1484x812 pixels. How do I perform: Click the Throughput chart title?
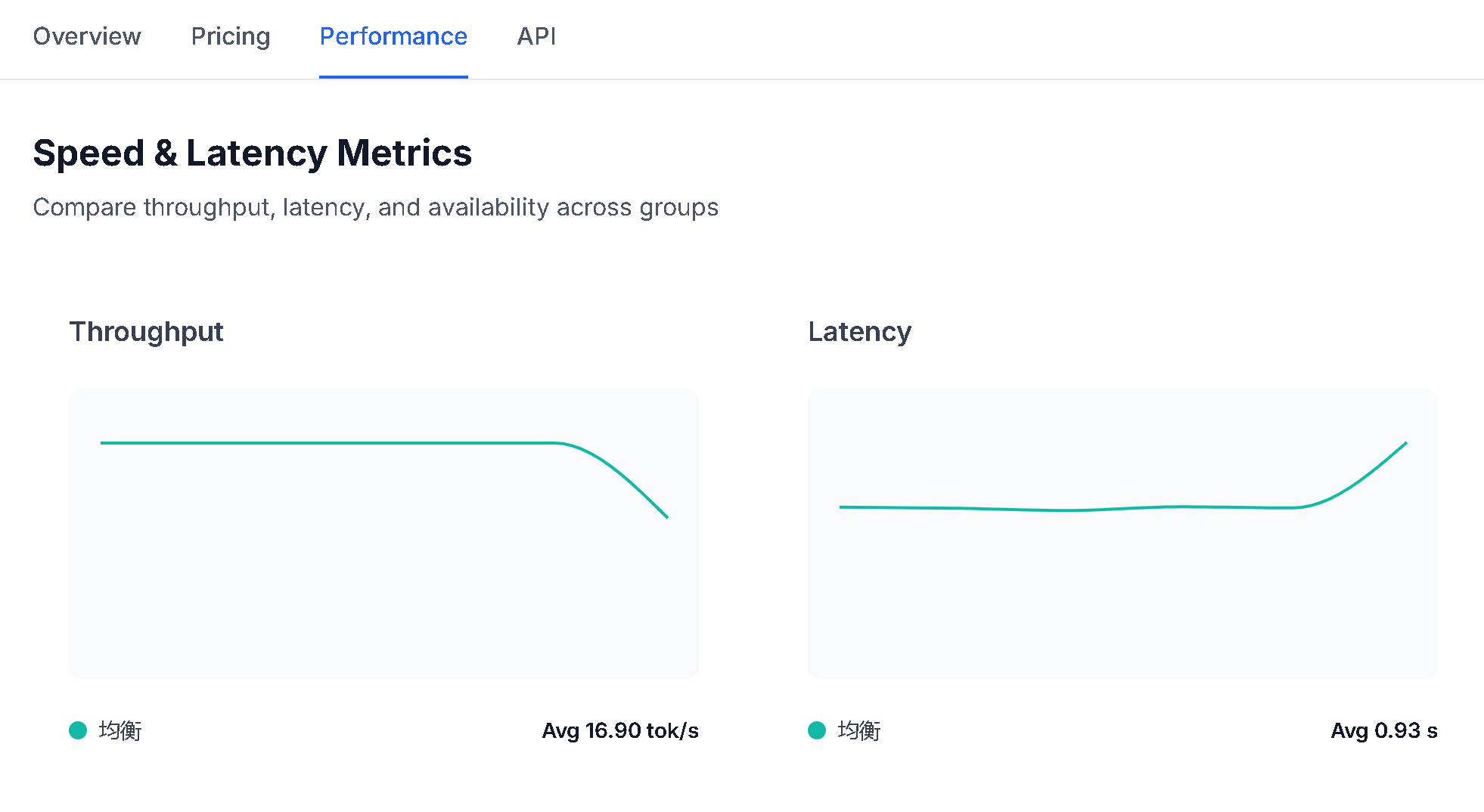pos(146,332)
